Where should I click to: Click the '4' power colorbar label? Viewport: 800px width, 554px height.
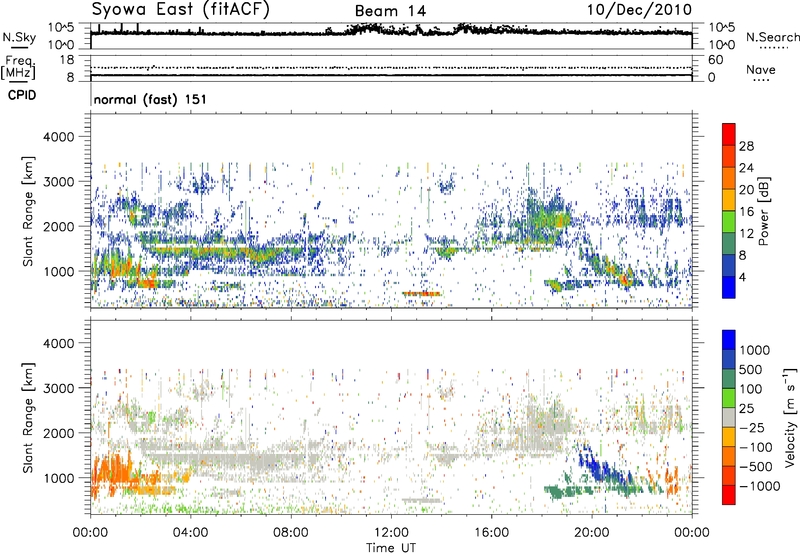pos(743,278)
